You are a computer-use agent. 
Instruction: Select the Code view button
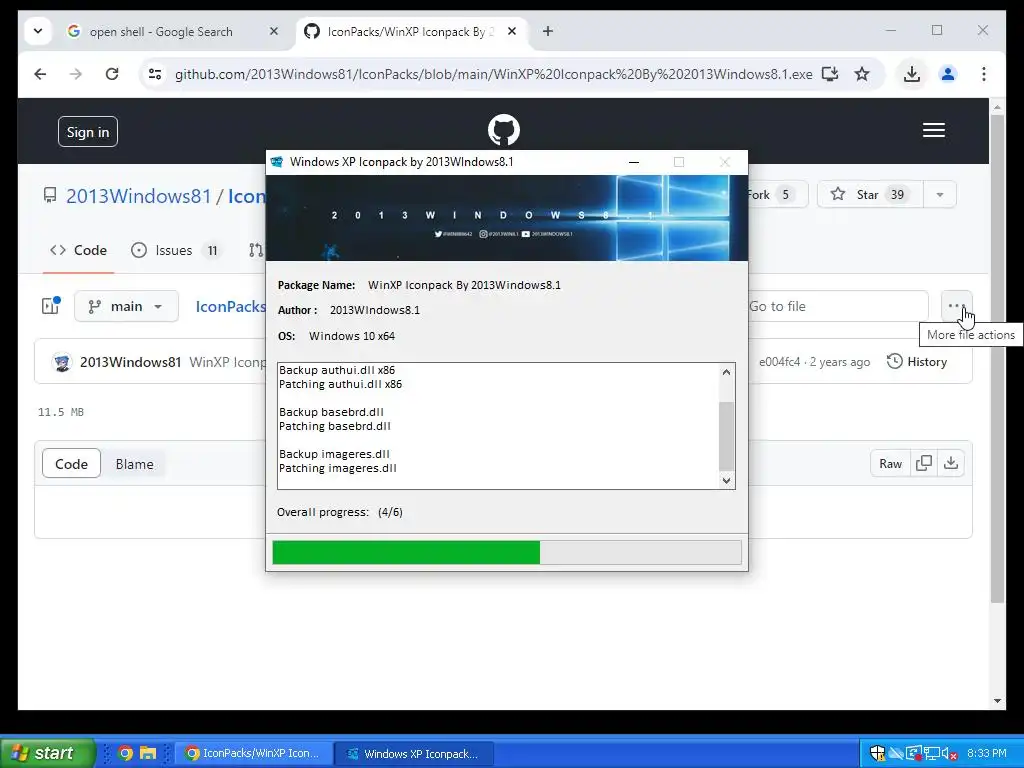pos(71,464)
